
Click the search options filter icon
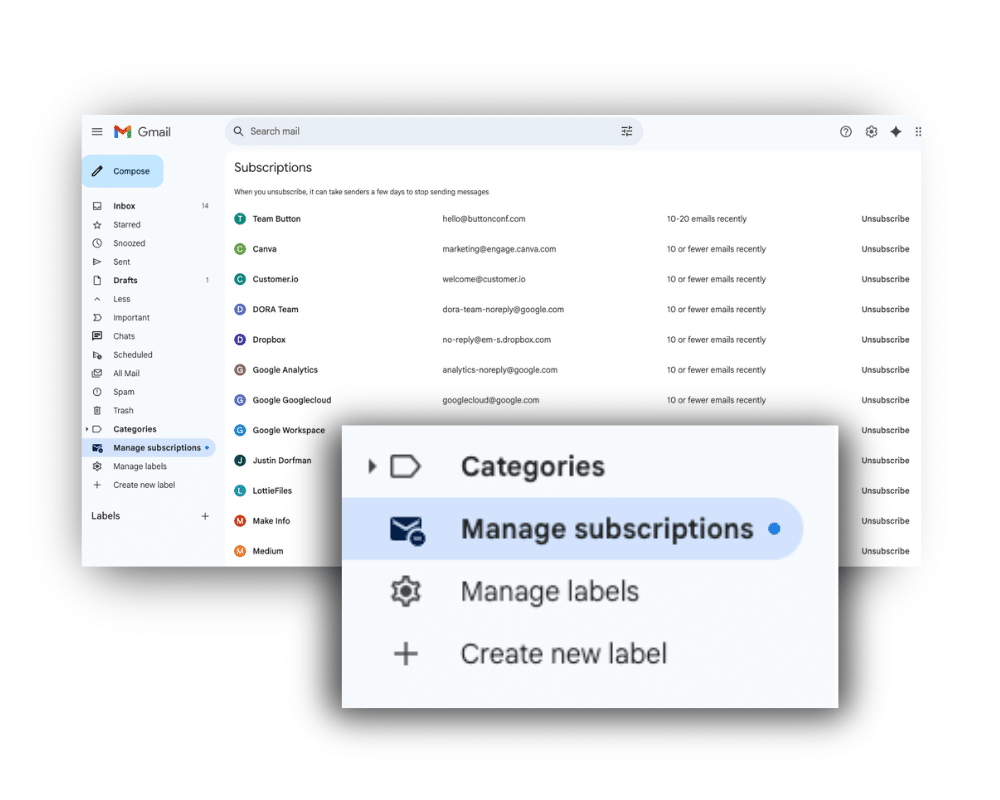pyautogui.click(x=627, y=131)
